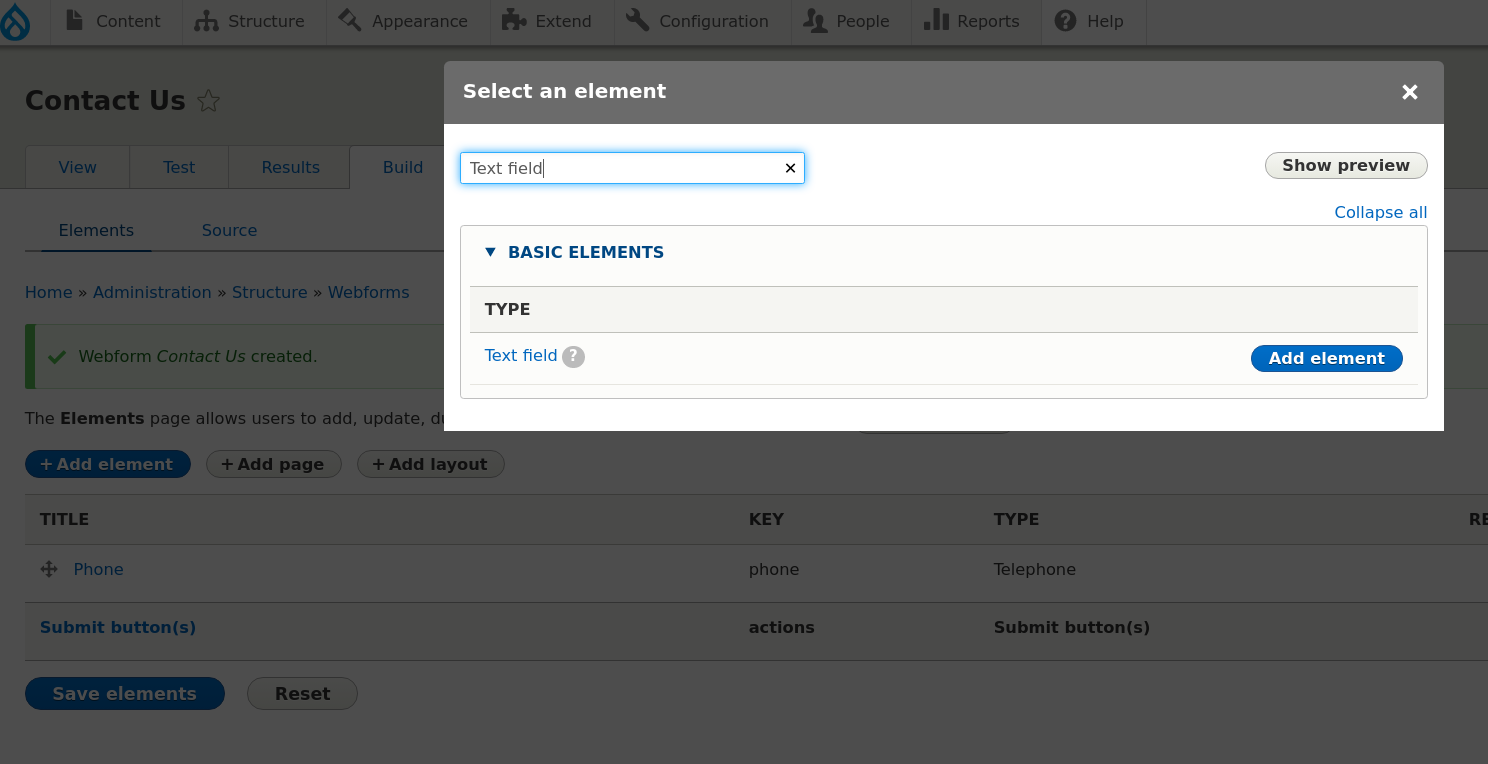
Task: Click the Drupal logo home icon
Action: [15, 21]
